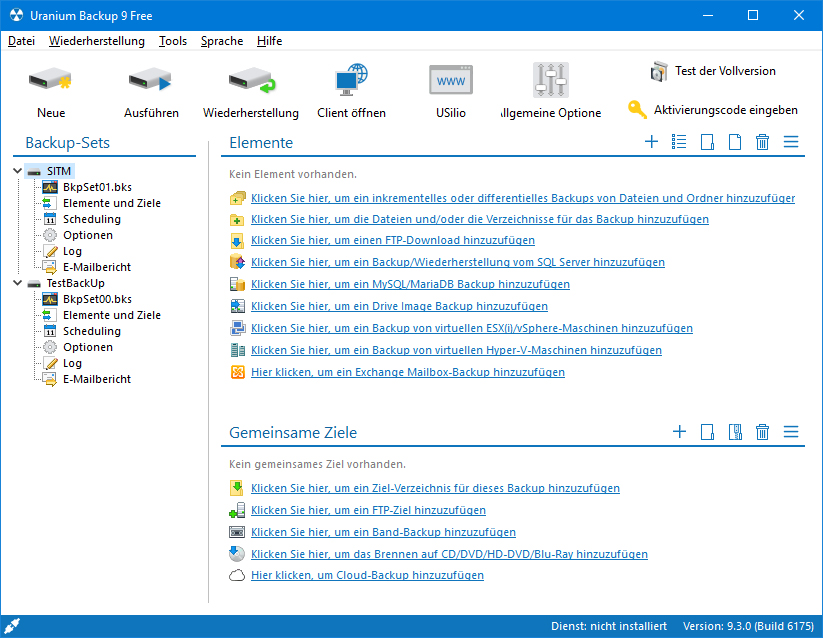Click the plus icon in the Elemente header
This screenshot has width=823, height=638.
[x=651, y=142]
